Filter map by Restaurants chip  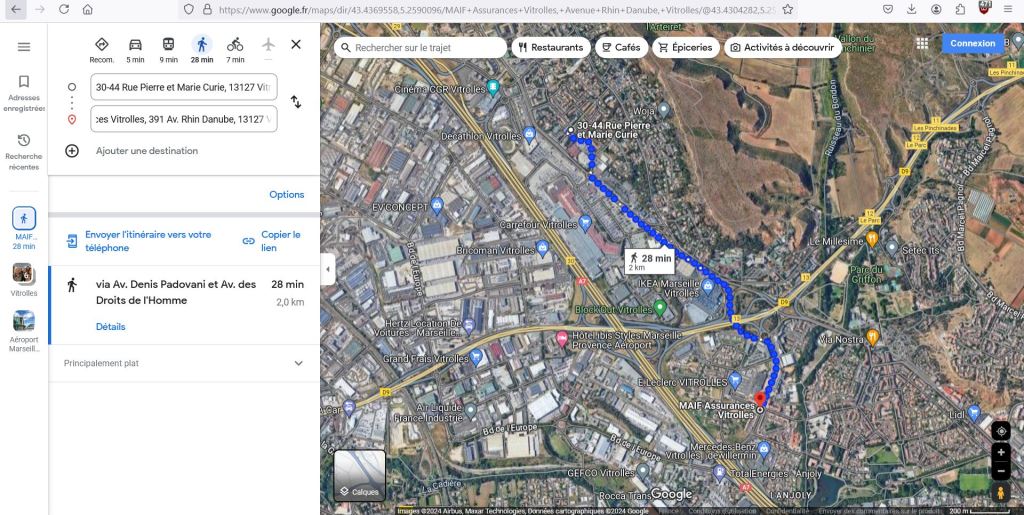(550, 47)
